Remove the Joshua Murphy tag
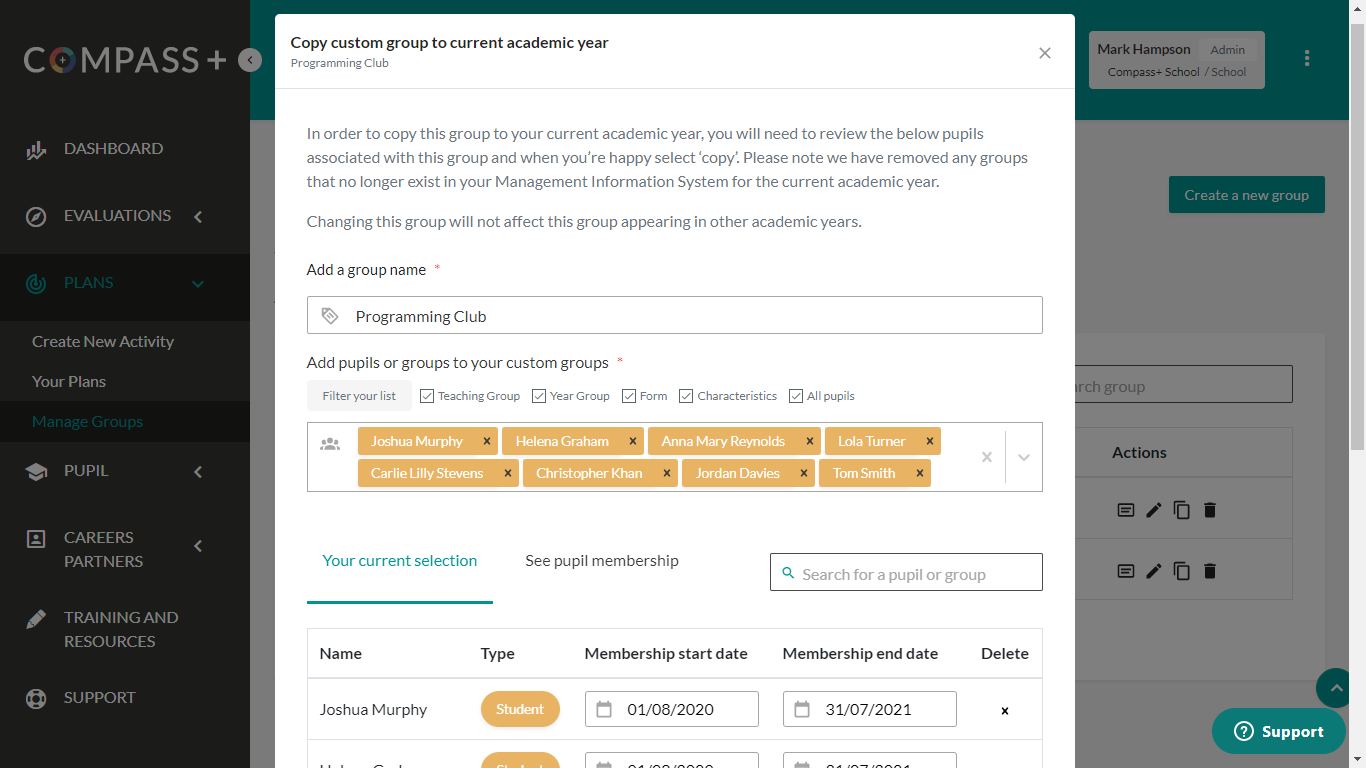 click(x=487, y=441)
